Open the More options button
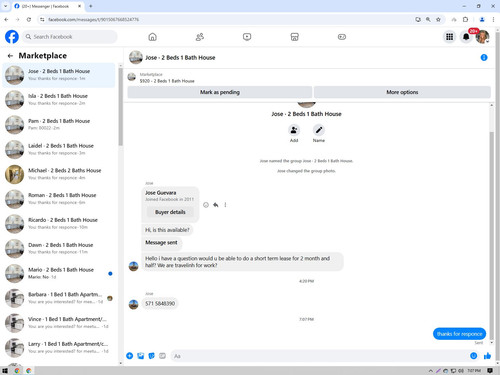This screenshot has width=500, height=375. (402, 92)
